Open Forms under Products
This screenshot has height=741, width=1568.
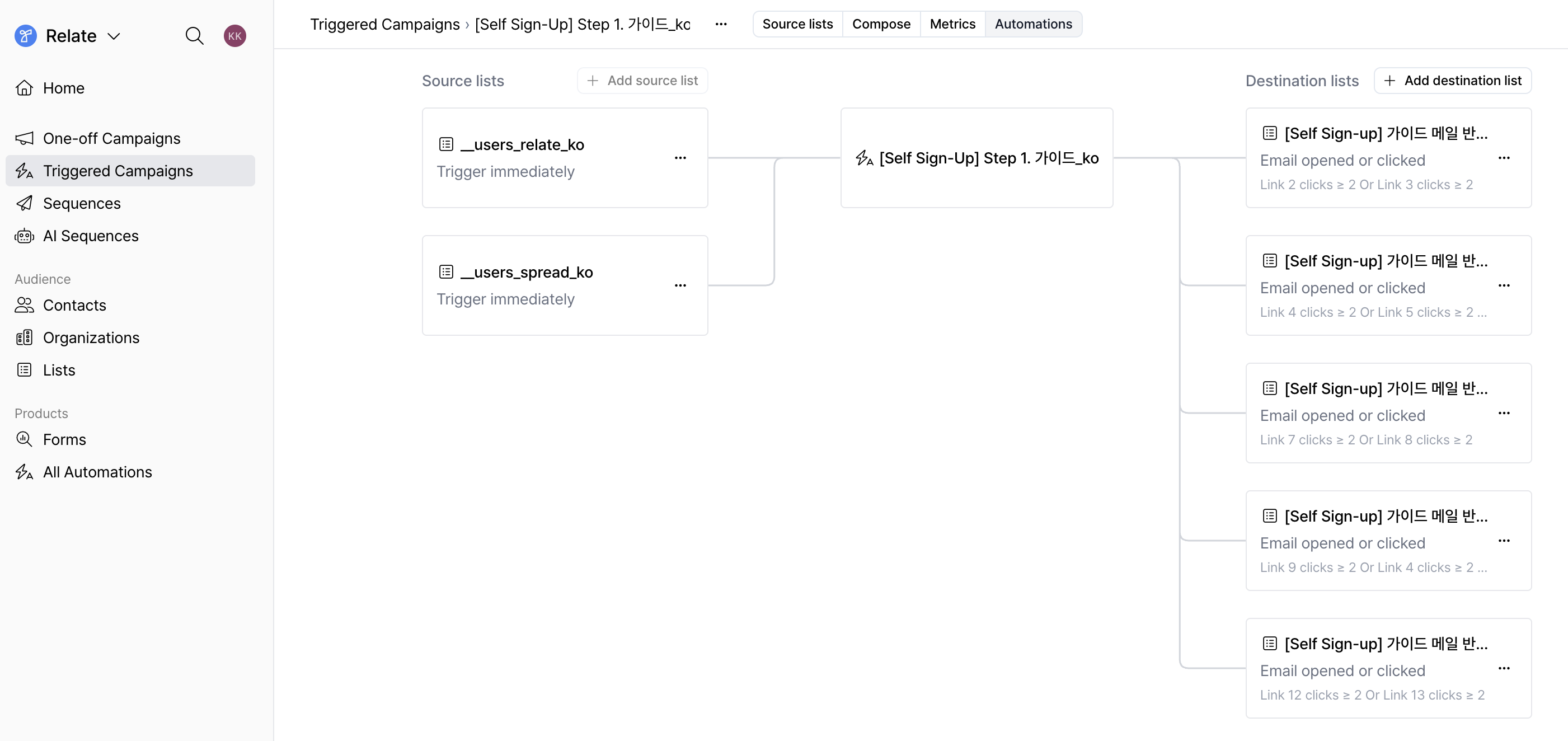pyautogui.click(x=64, y=439)
